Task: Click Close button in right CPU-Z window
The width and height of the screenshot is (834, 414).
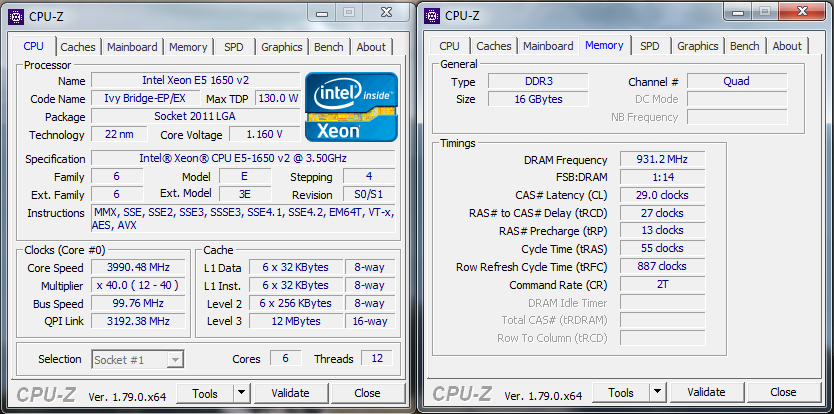Action: (x=783, y=393)
